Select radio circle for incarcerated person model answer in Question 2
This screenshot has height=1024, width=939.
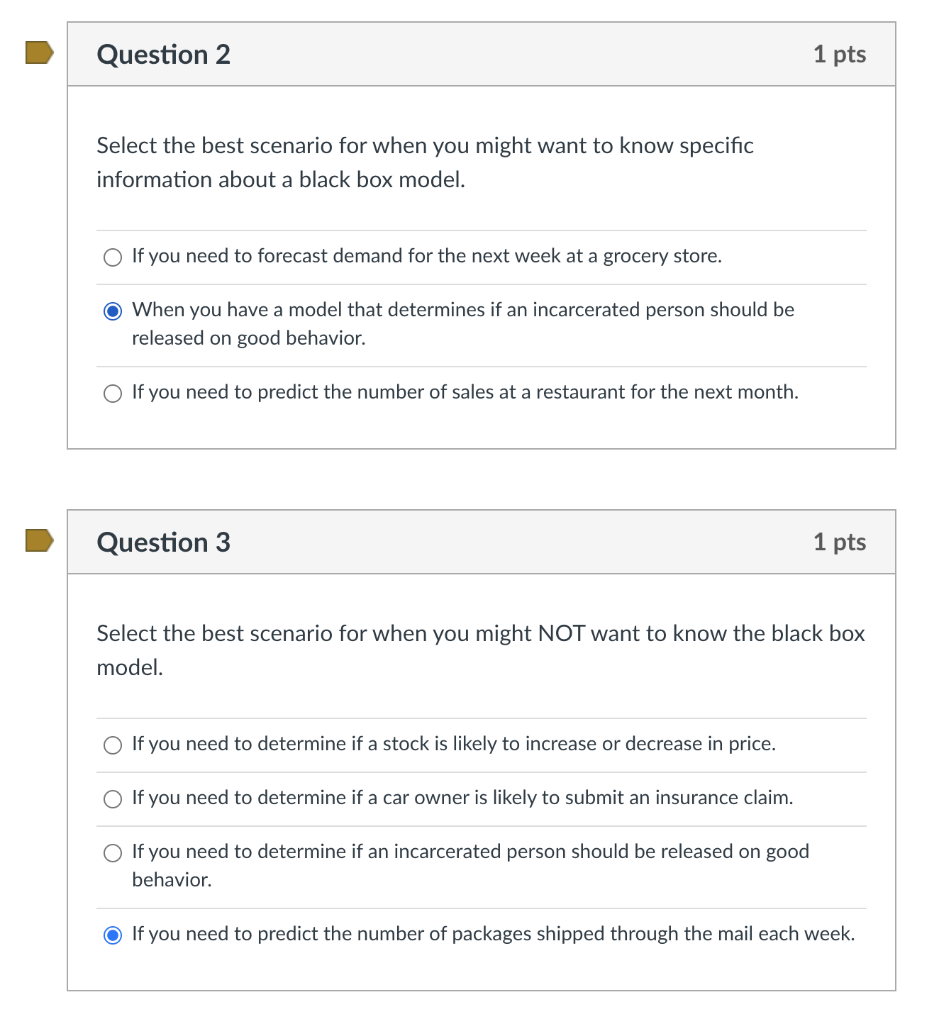tap(112, 311)
